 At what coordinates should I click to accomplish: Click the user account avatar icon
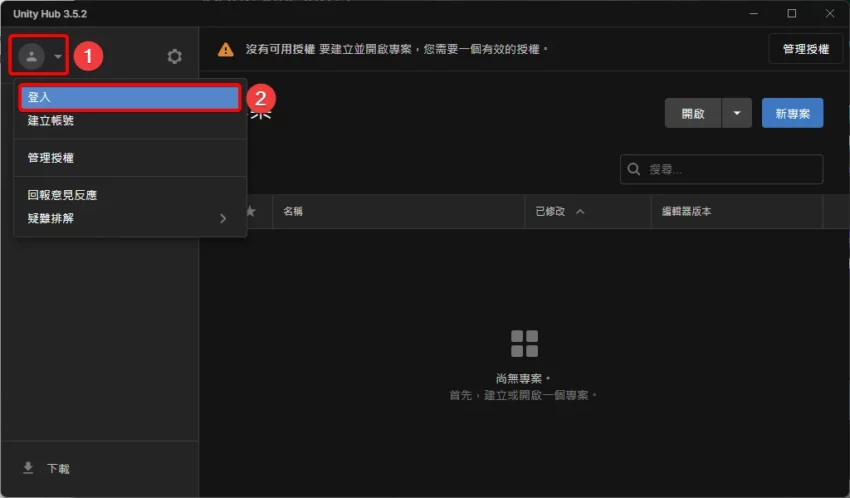pos(31,56)
